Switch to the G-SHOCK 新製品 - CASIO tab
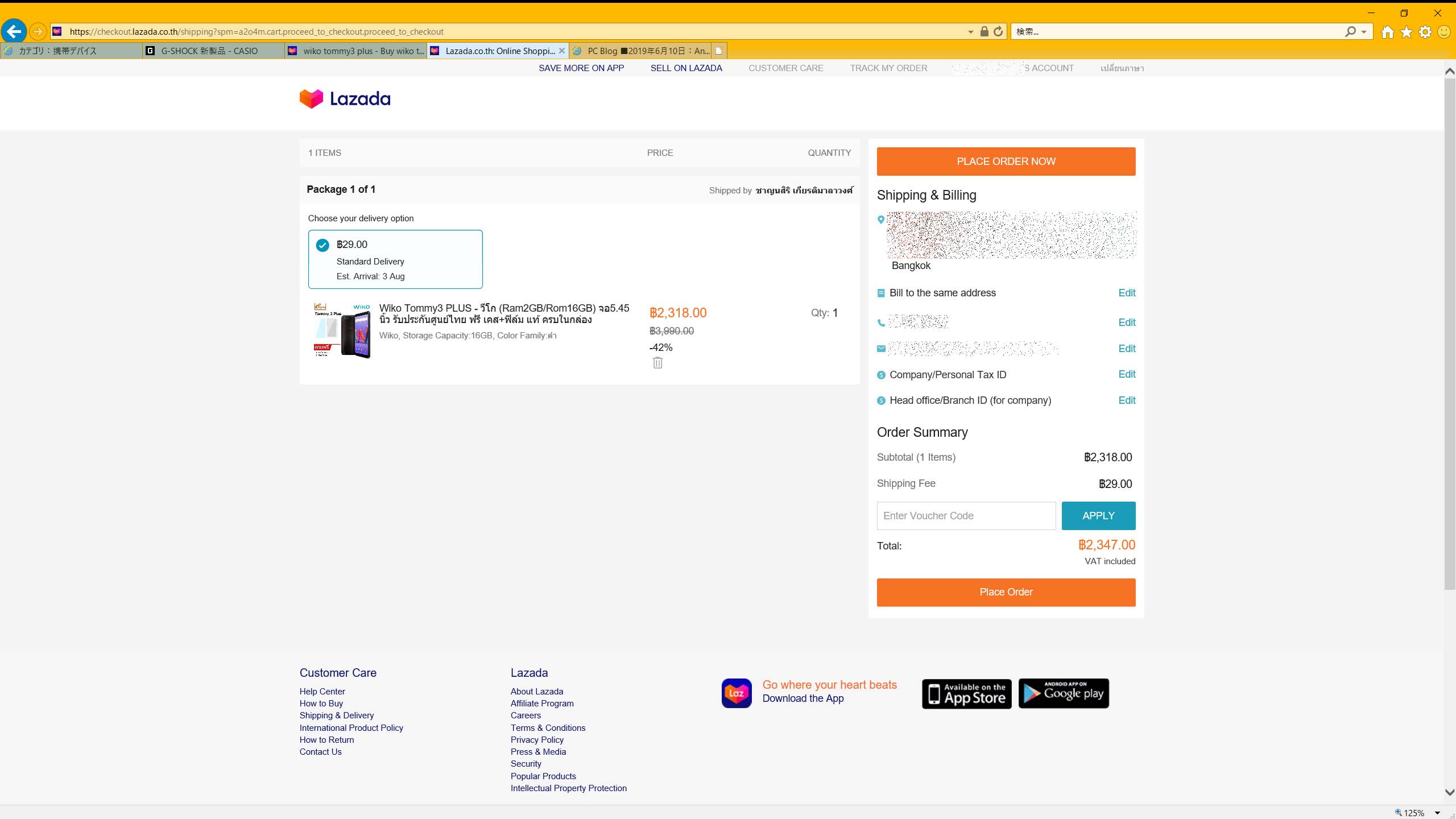The height and width of the screenshot is (819, 1456). [213, 51]
